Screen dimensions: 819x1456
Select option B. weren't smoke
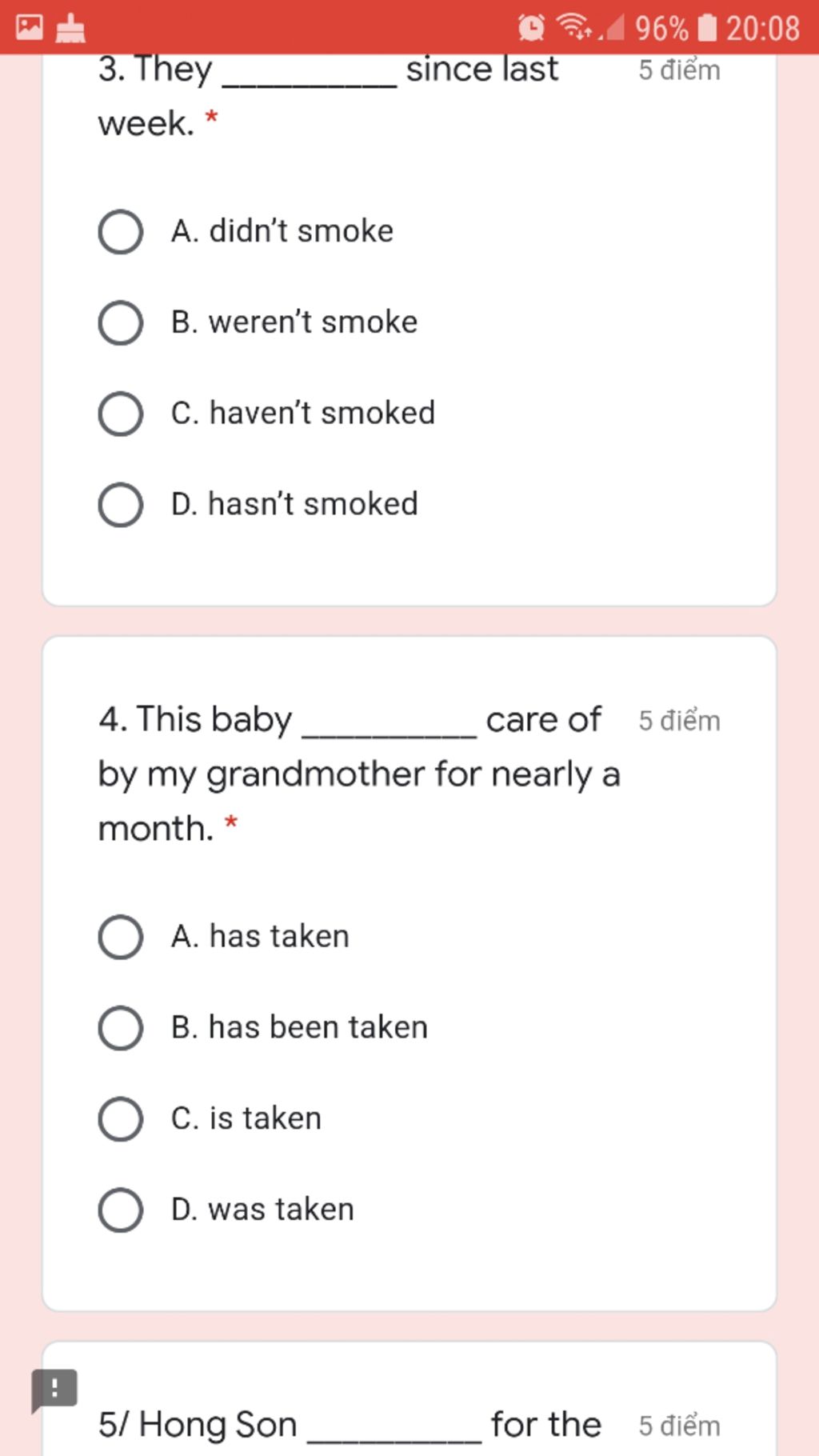(258, 323)
